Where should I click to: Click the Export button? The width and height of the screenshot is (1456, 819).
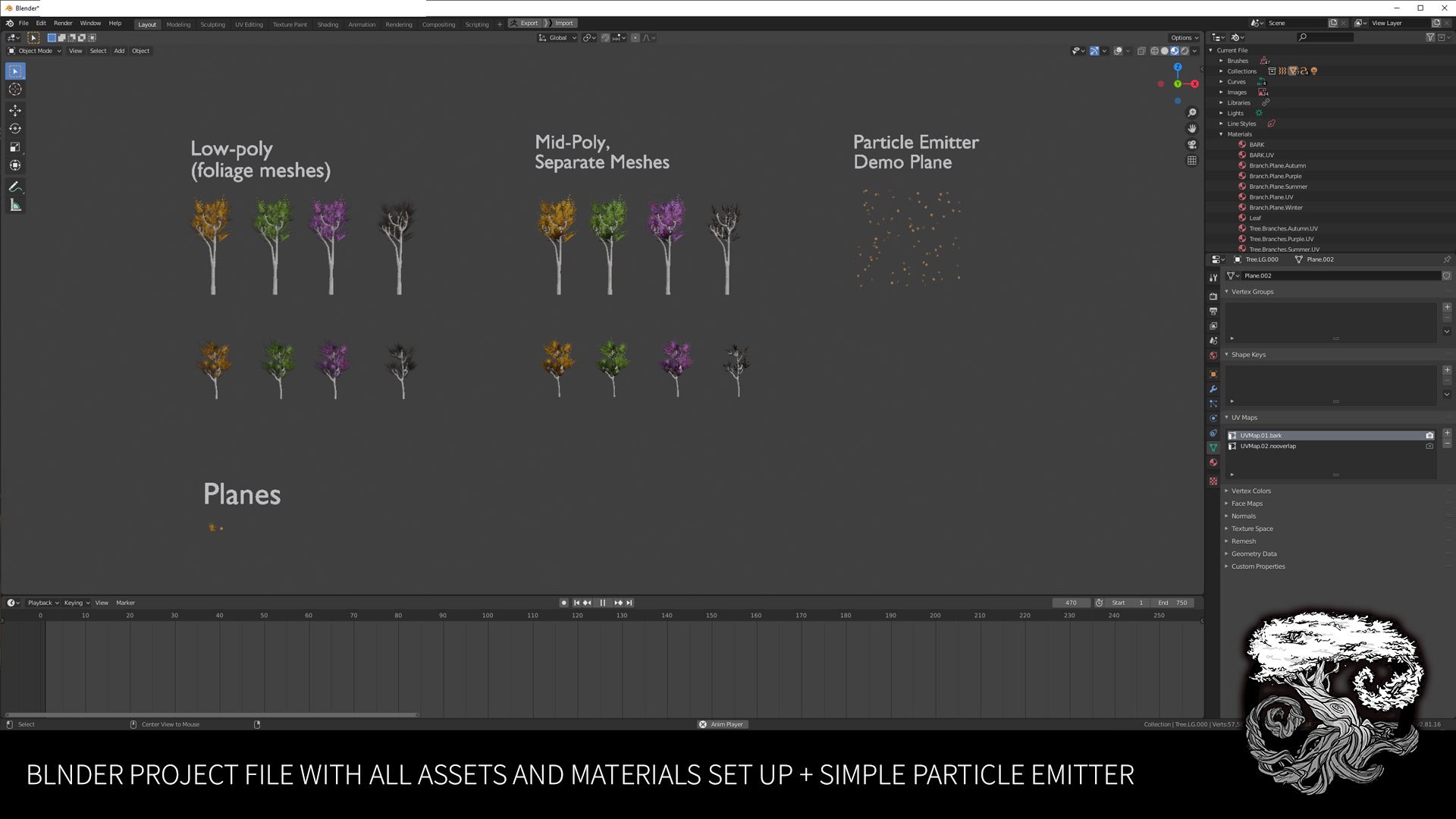[526, 24]
